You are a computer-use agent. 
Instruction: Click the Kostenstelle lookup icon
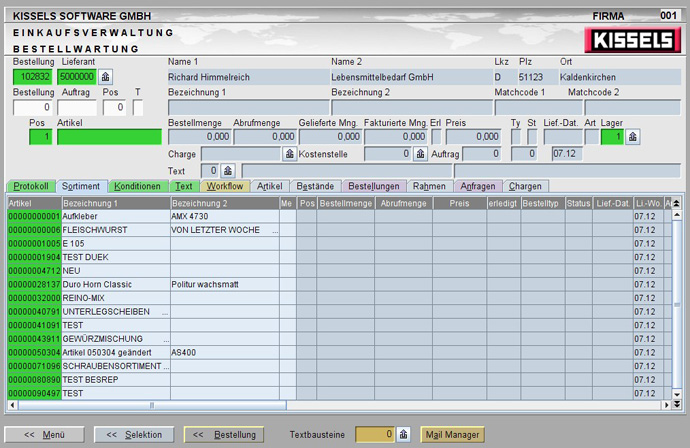click(420, 154)
